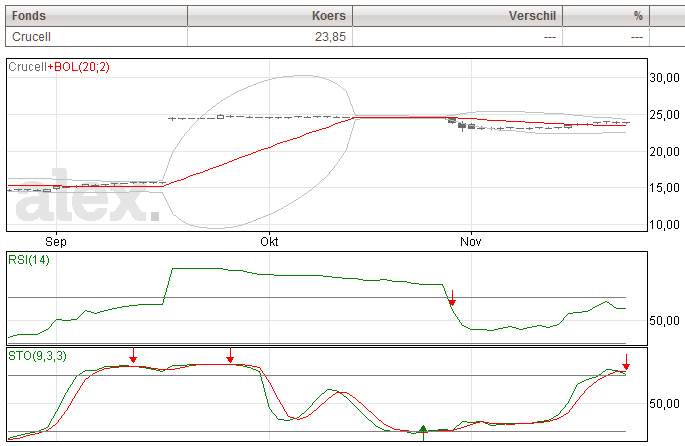The image size is (685, 446).
Task: Click the red sell arrow on RSI chart
Action: click(453, 298)
